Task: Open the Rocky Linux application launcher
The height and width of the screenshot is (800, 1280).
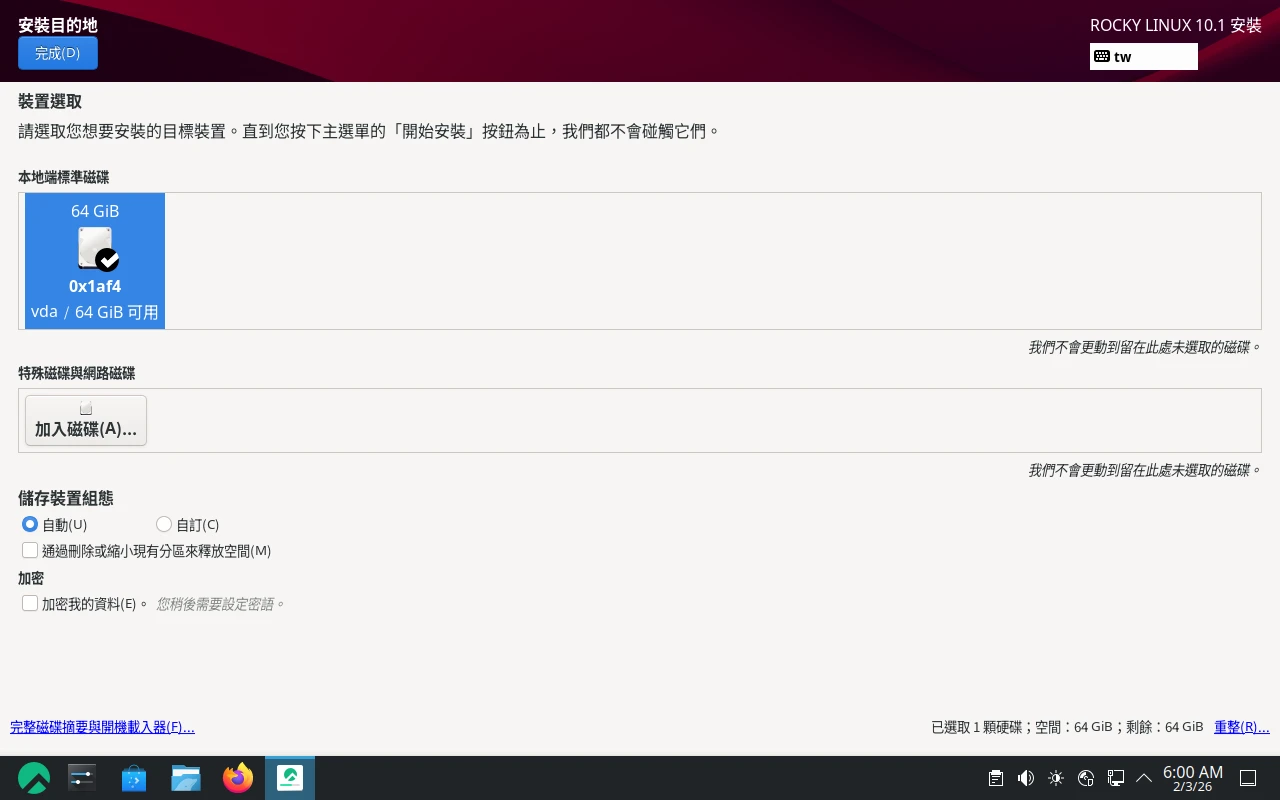Action: 34,778
